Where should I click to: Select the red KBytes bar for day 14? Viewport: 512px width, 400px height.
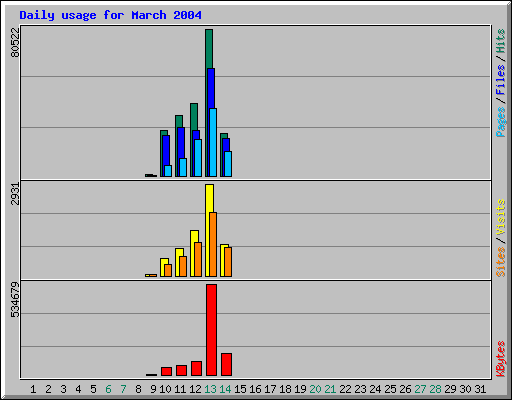coord(226,364)
